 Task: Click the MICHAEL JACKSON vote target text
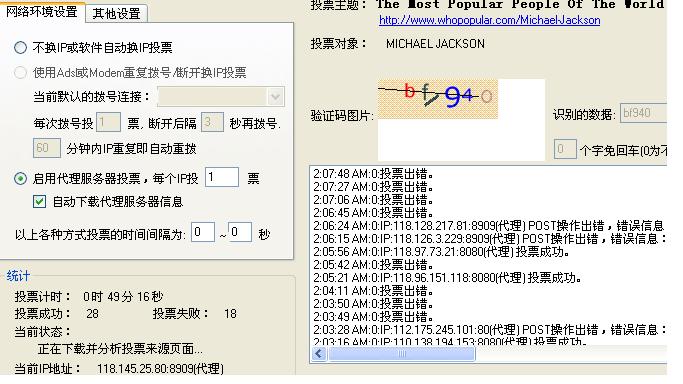435,44
